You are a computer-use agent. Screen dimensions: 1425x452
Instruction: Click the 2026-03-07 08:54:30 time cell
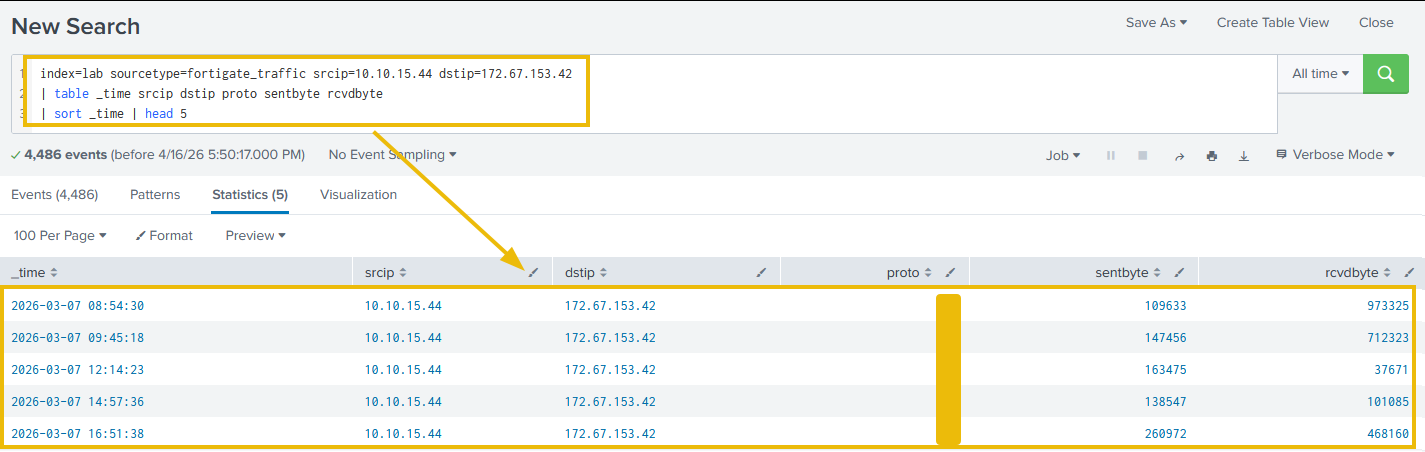[77, 306]
